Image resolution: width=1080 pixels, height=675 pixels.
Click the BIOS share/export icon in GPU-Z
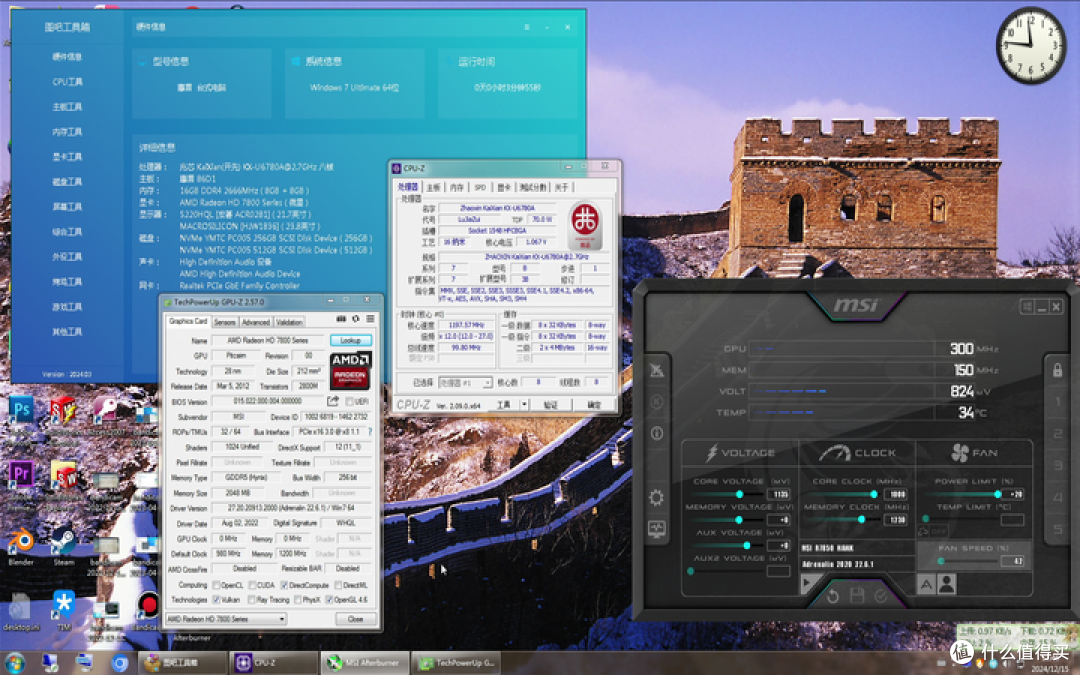pyautogui.click(x=333, y=401)
